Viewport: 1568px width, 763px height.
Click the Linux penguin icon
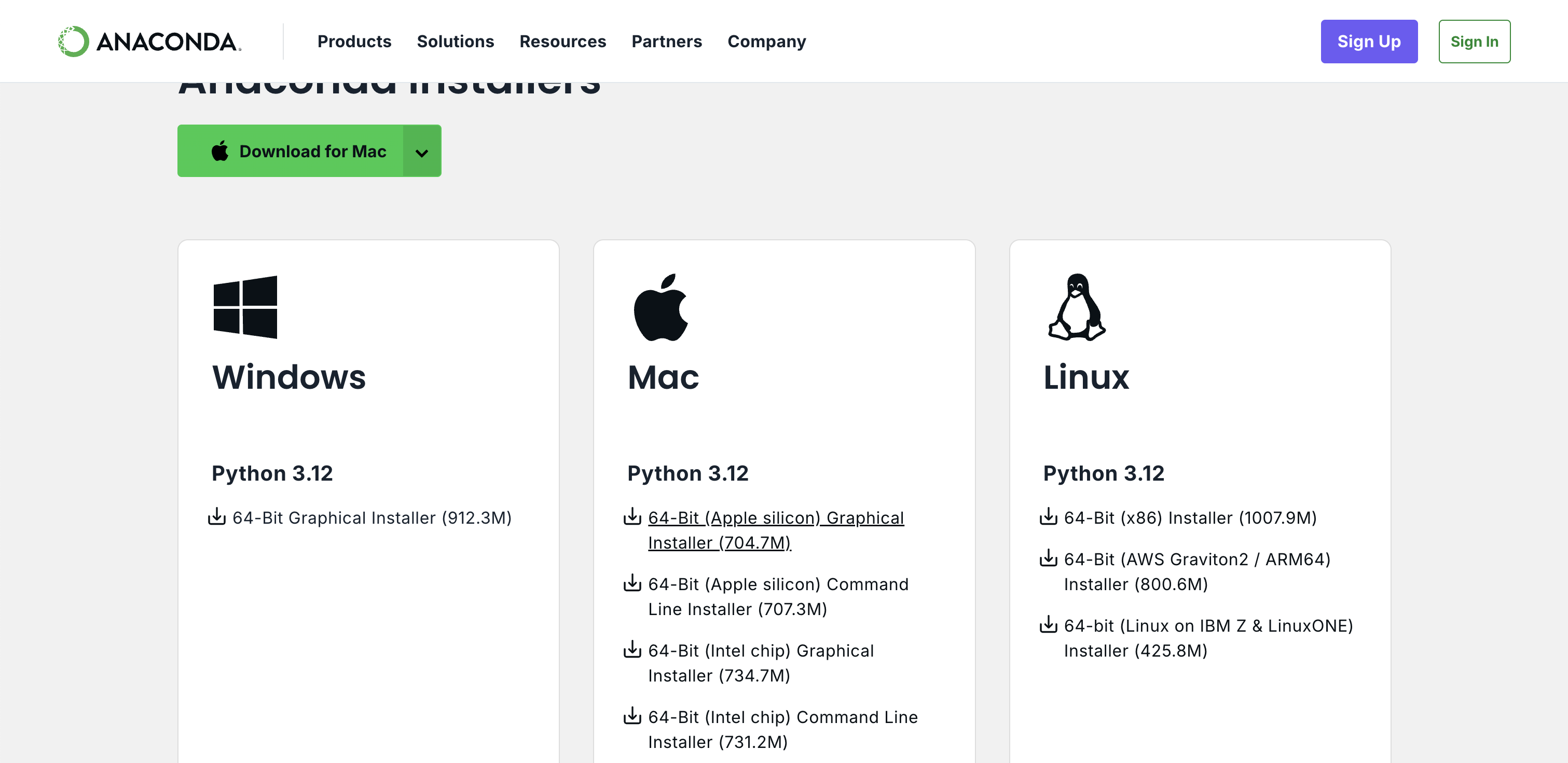[x=1076, y=307]
